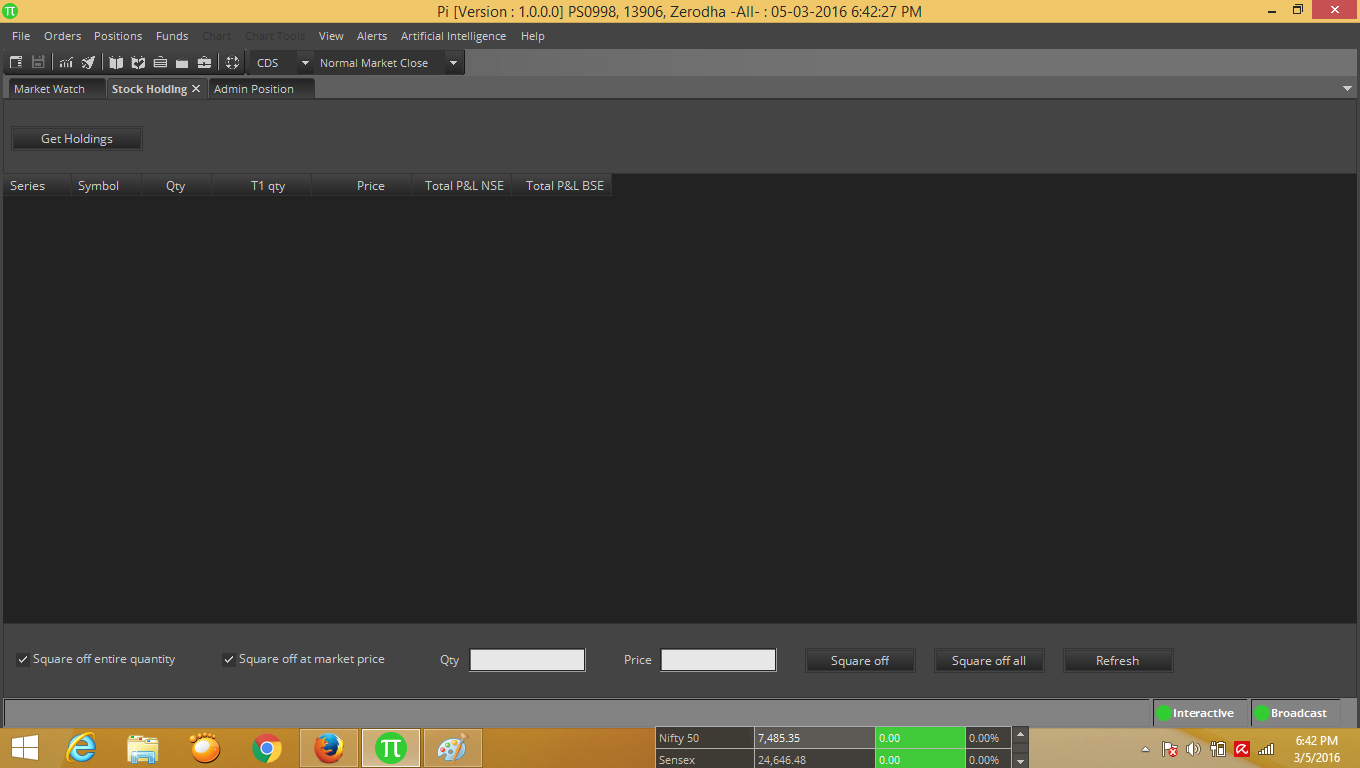This screenshot has height=768, width=1360.
Task: Click index ticker scroll up arrow
Action: 1020,735
